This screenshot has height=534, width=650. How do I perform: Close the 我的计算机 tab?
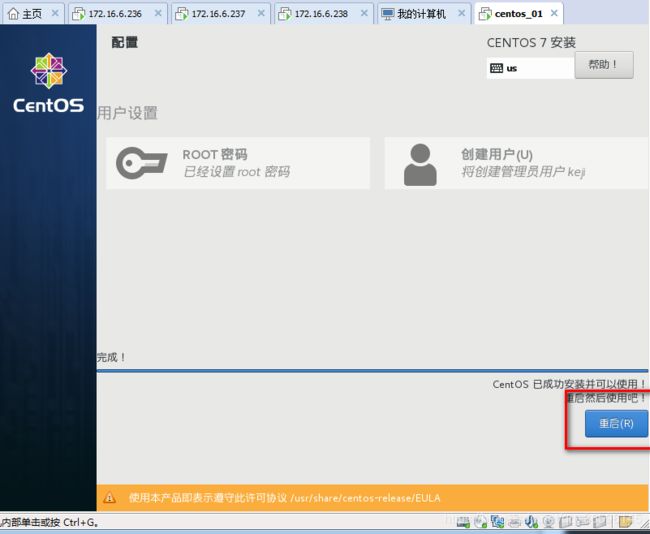[461, 13]
